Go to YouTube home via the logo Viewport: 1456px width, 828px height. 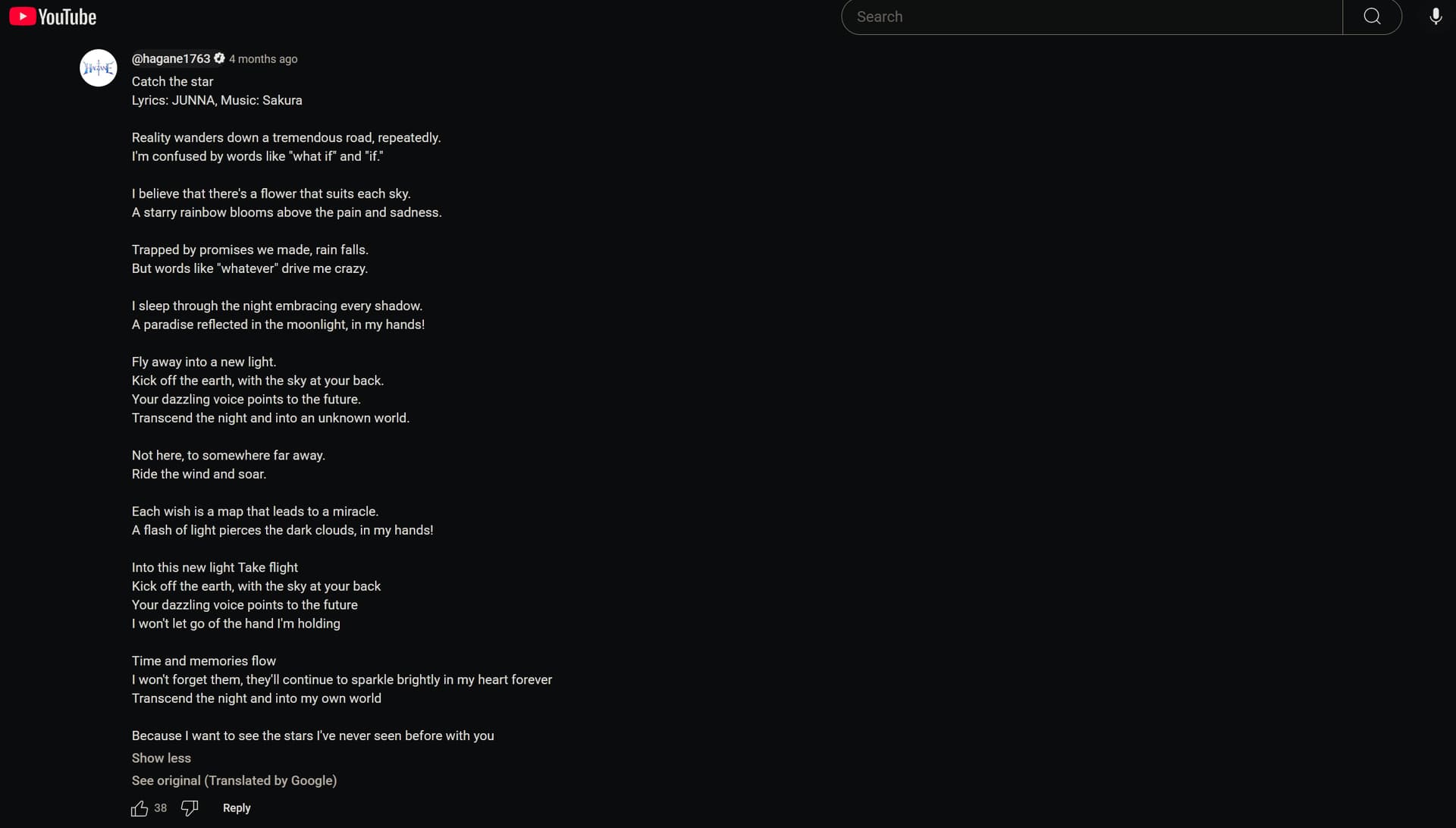point(52,17)
